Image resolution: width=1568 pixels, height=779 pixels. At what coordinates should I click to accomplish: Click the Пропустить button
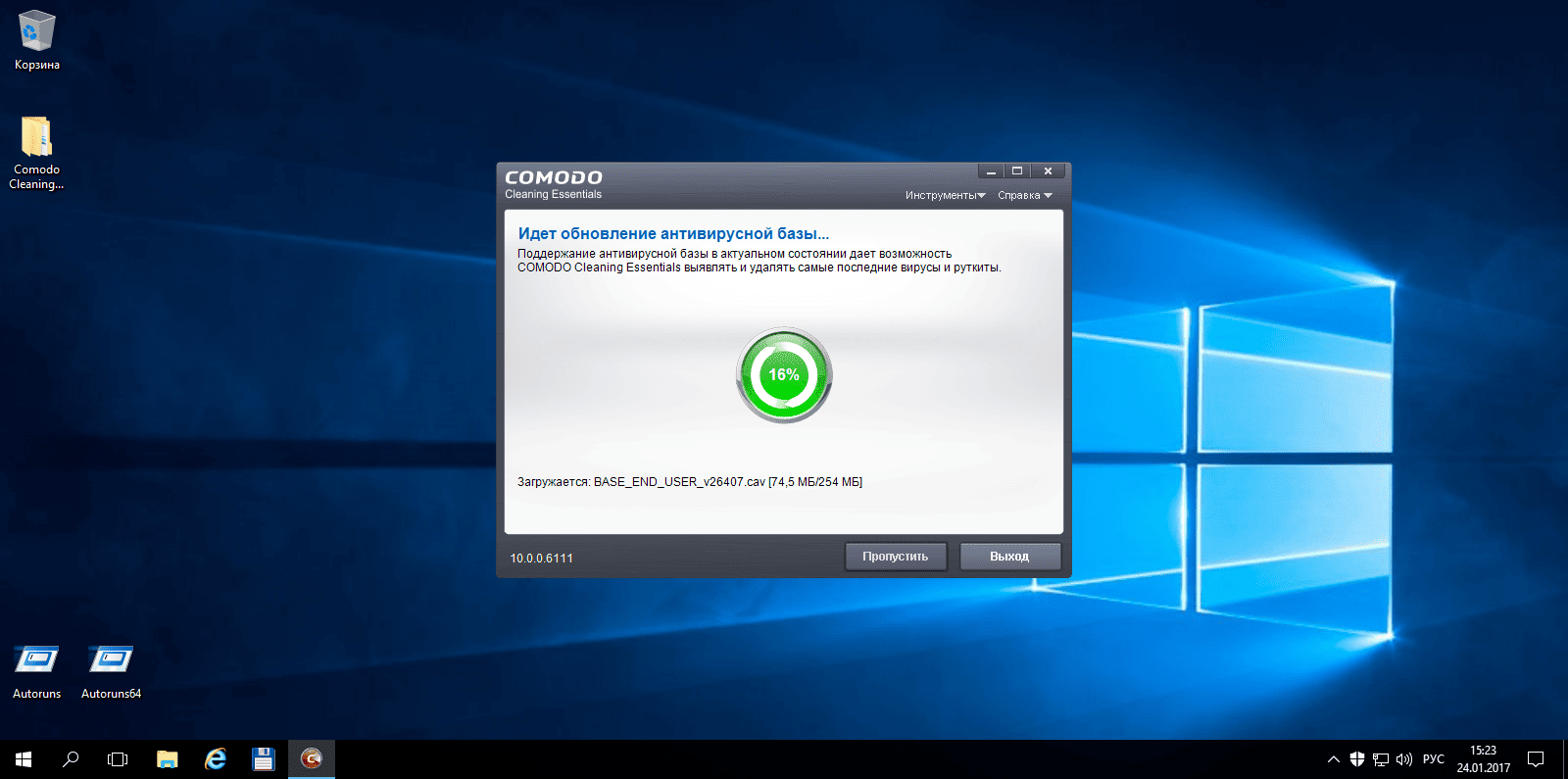pyautogui.click(x=896, y=557)
